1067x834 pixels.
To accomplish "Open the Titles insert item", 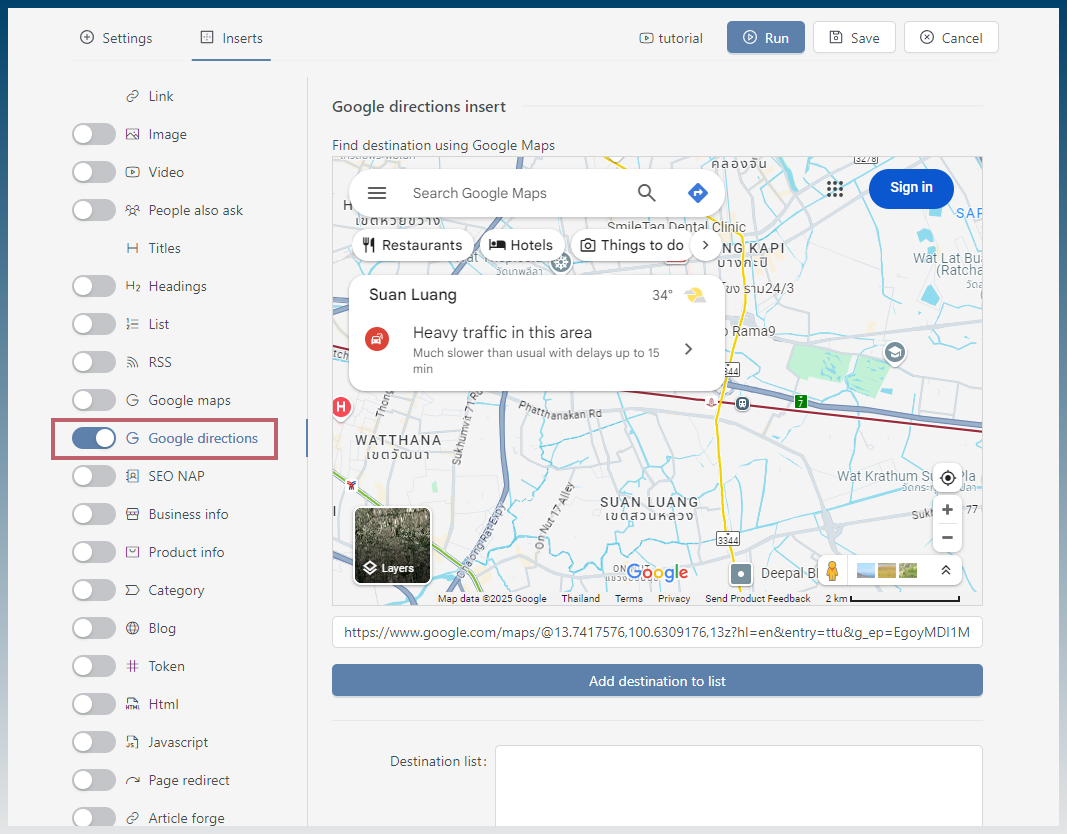I will 165,248.
